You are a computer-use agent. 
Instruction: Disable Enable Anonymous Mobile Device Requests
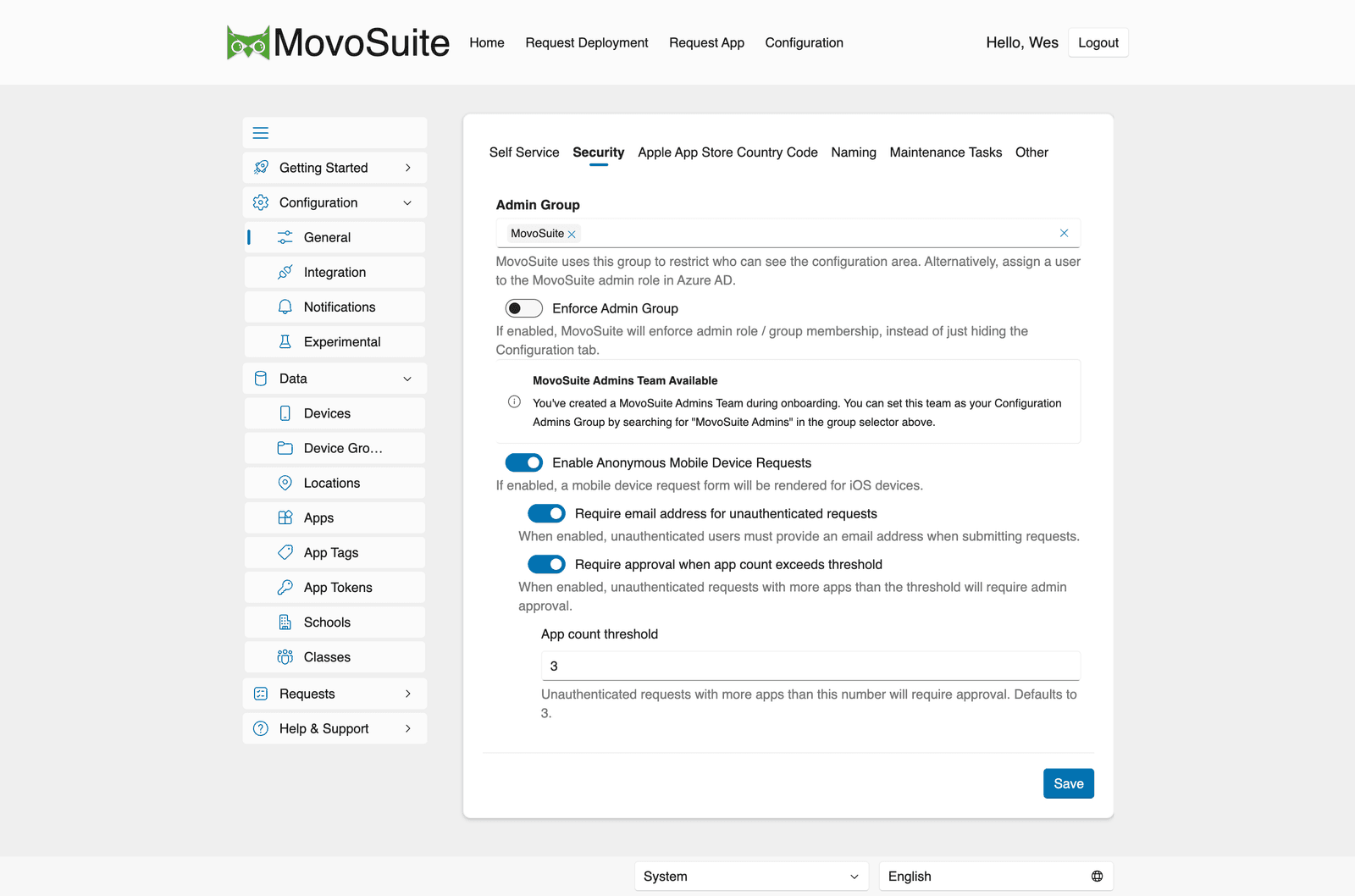[523, 462]
